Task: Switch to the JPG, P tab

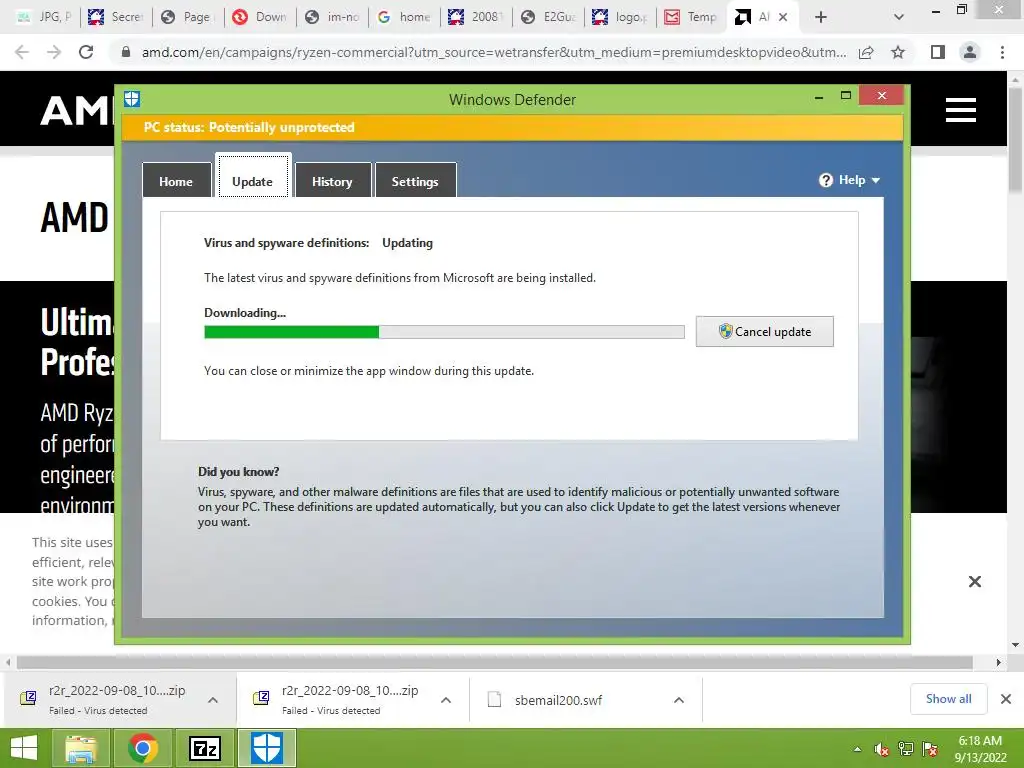Action: click(44, 17)
